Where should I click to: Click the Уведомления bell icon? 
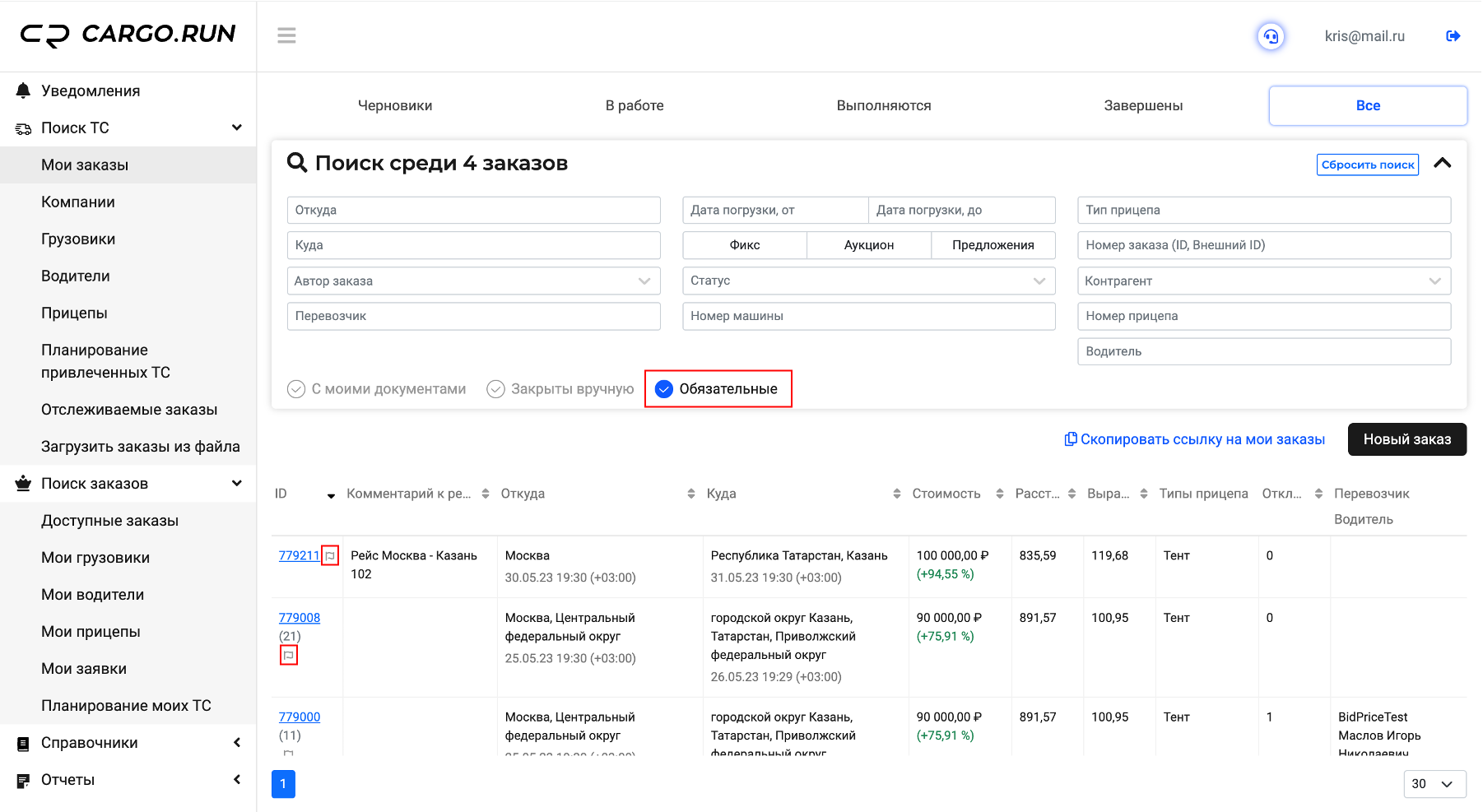click(x=23, y=90)
